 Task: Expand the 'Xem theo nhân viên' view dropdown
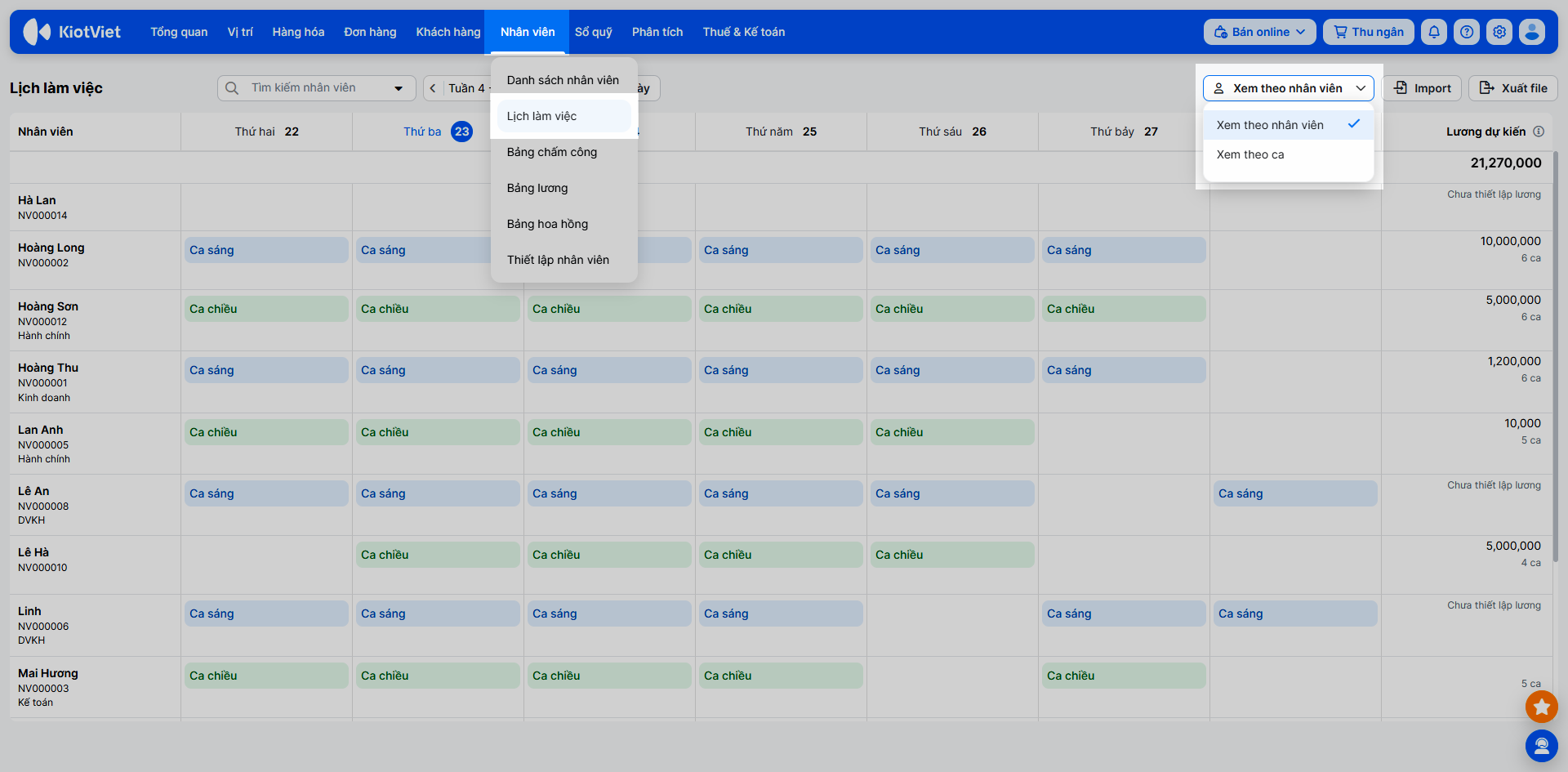click(1289, 88)
